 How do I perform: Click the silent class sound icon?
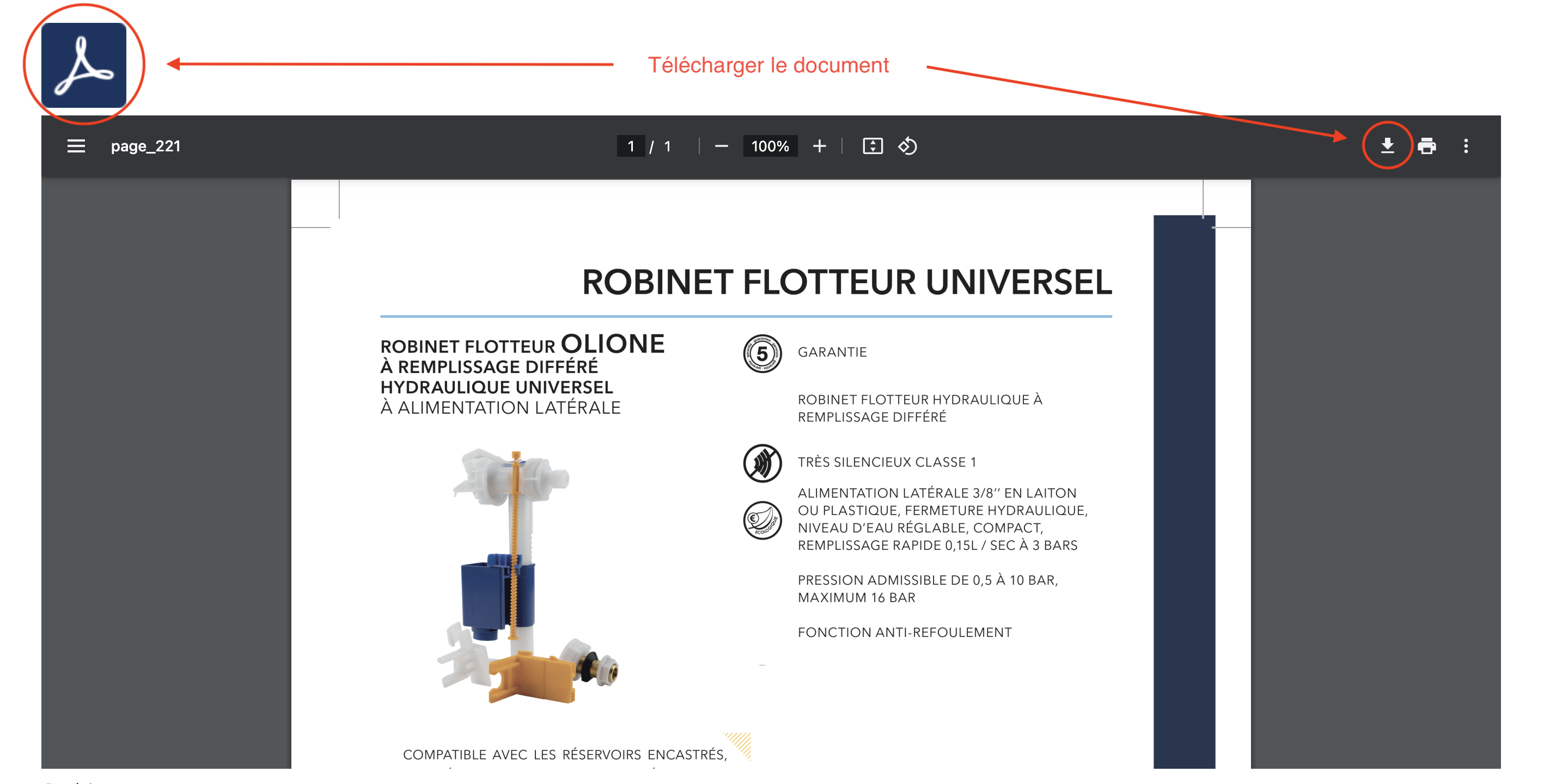762,463
